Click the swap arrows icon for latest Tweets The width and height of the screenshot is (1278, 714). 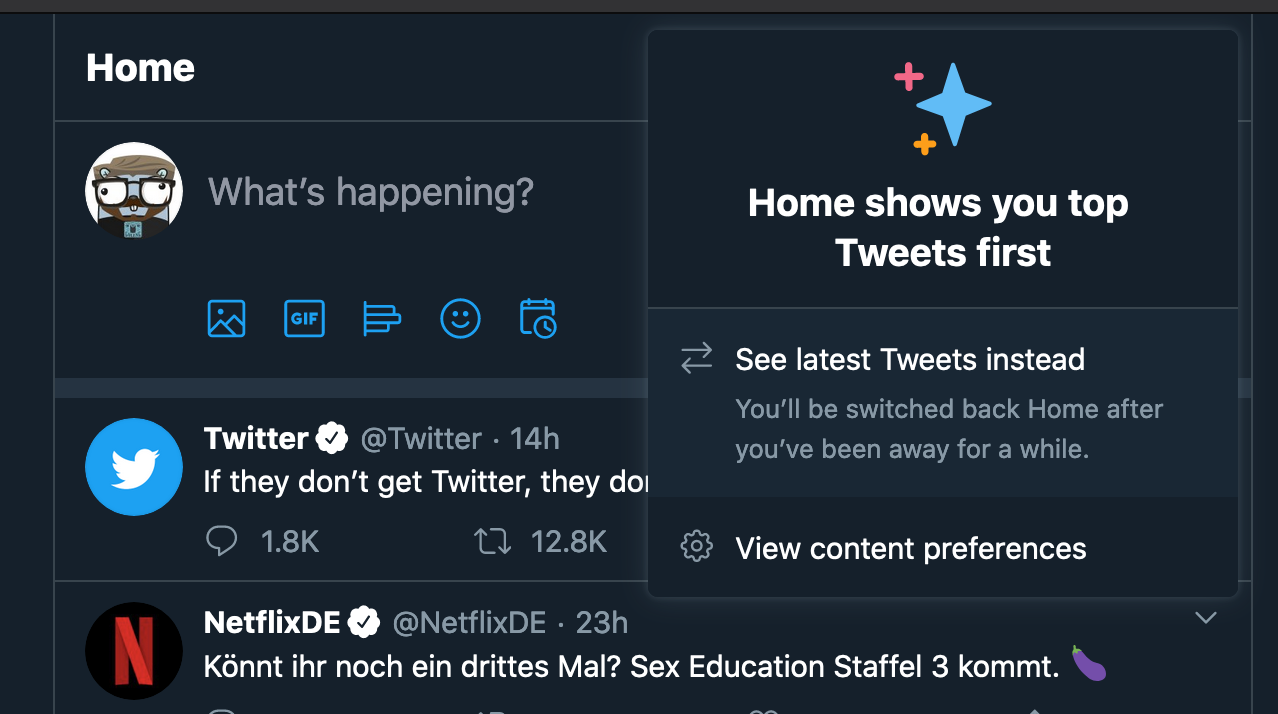(x=696, y=358)
